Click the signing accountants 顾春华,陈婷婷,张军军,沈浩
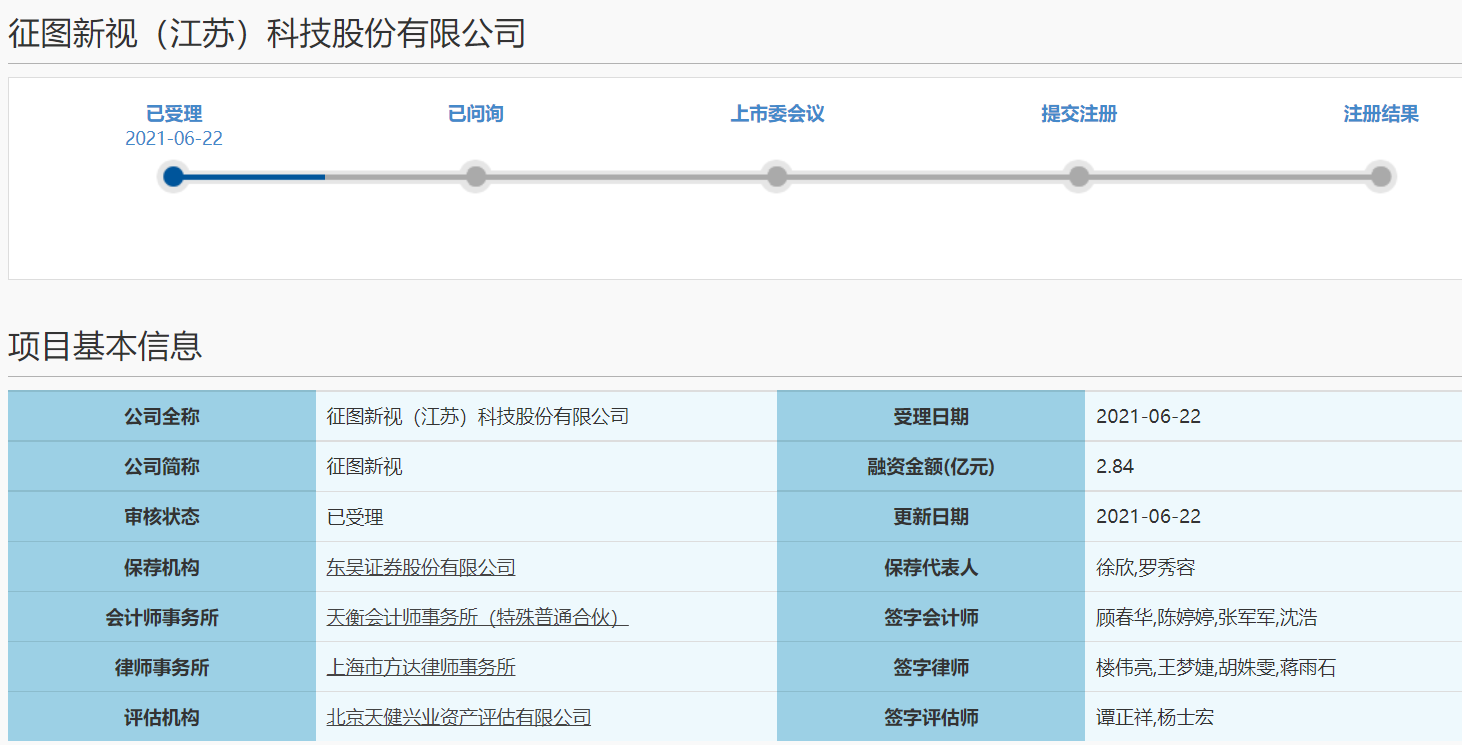This screenshot has height=745, width=1462. tap(1206, 618)
